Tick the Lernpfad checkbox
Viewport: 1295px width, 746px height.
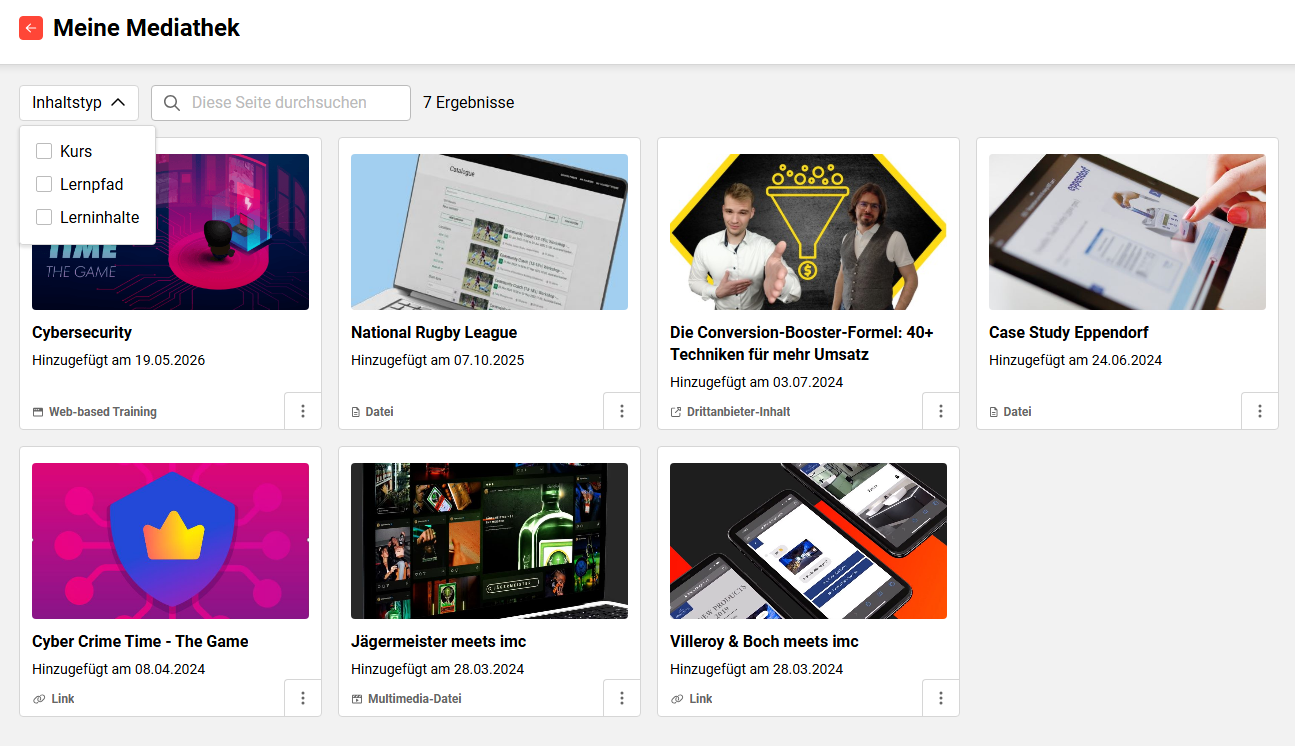coord(44,184)
